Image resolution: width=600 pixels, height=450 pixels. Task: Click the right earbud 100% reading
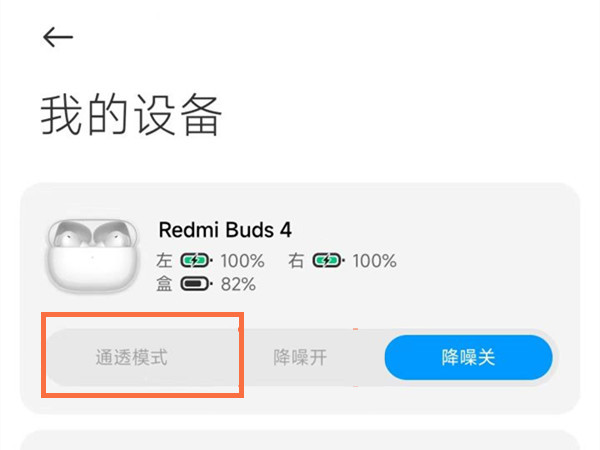(374, 261)
